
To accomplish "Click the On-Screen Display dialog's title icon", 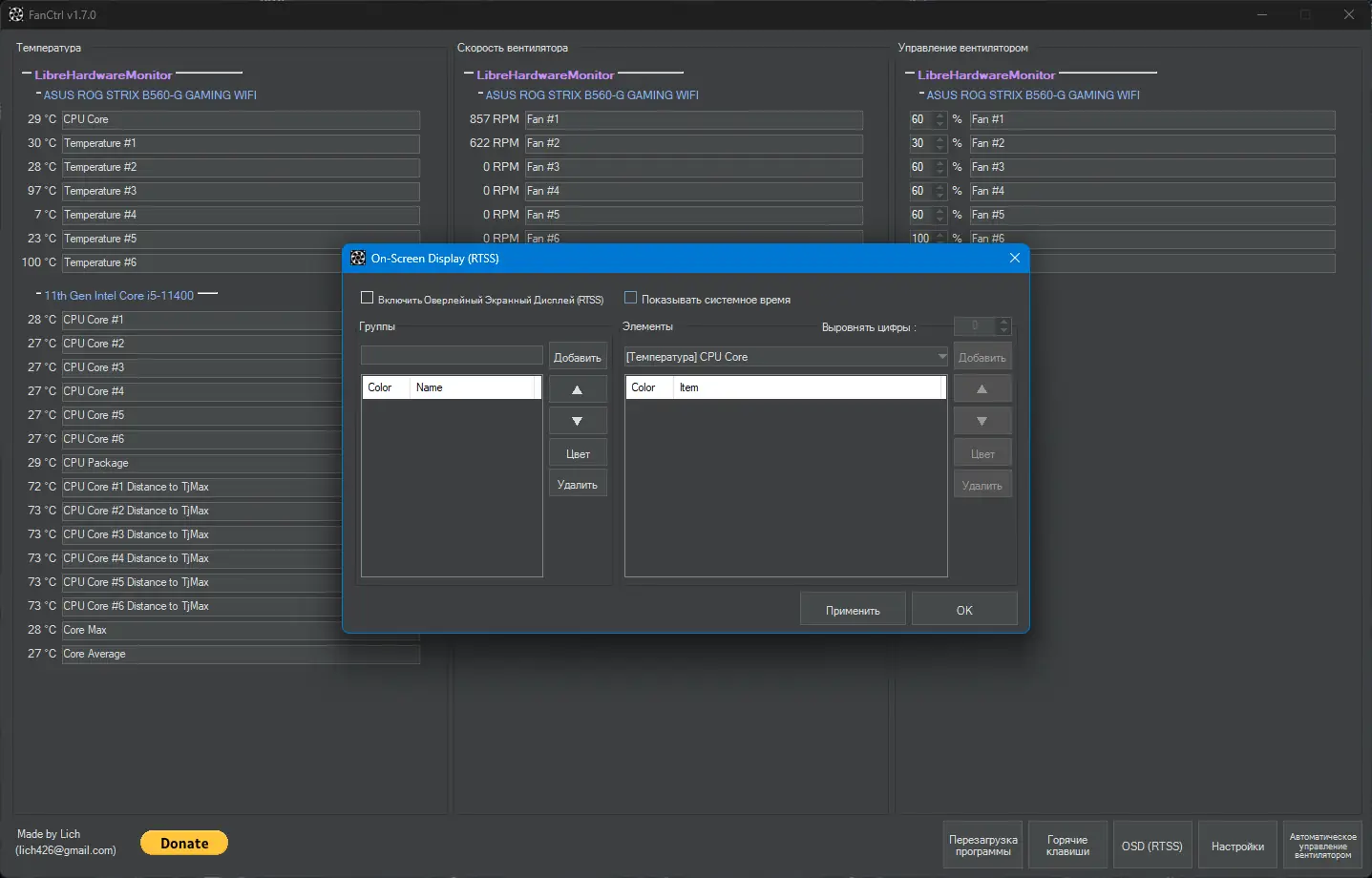I will pos(358,258).
